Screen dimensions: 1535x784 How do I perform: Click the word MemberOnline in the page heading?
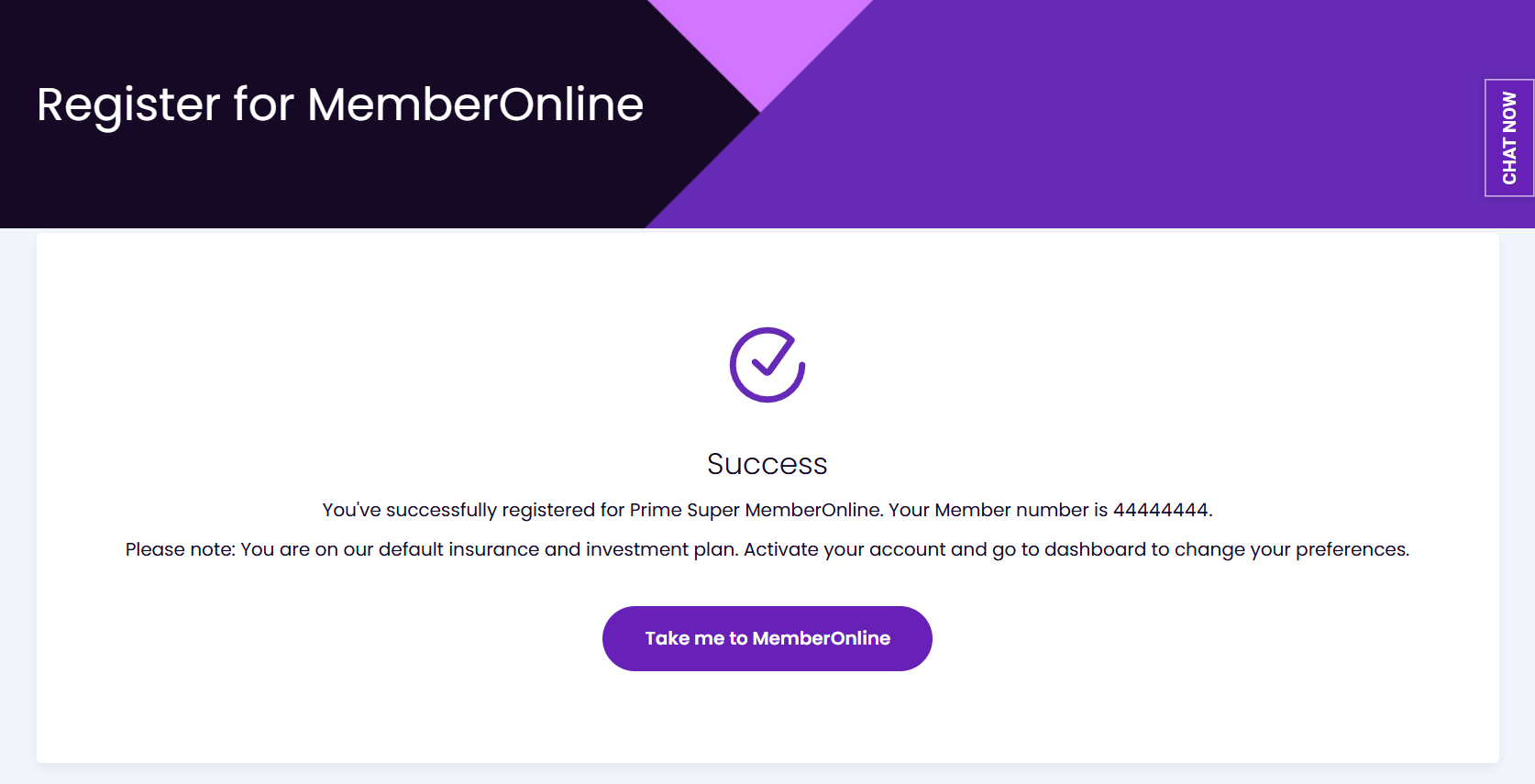pos(475,105)
